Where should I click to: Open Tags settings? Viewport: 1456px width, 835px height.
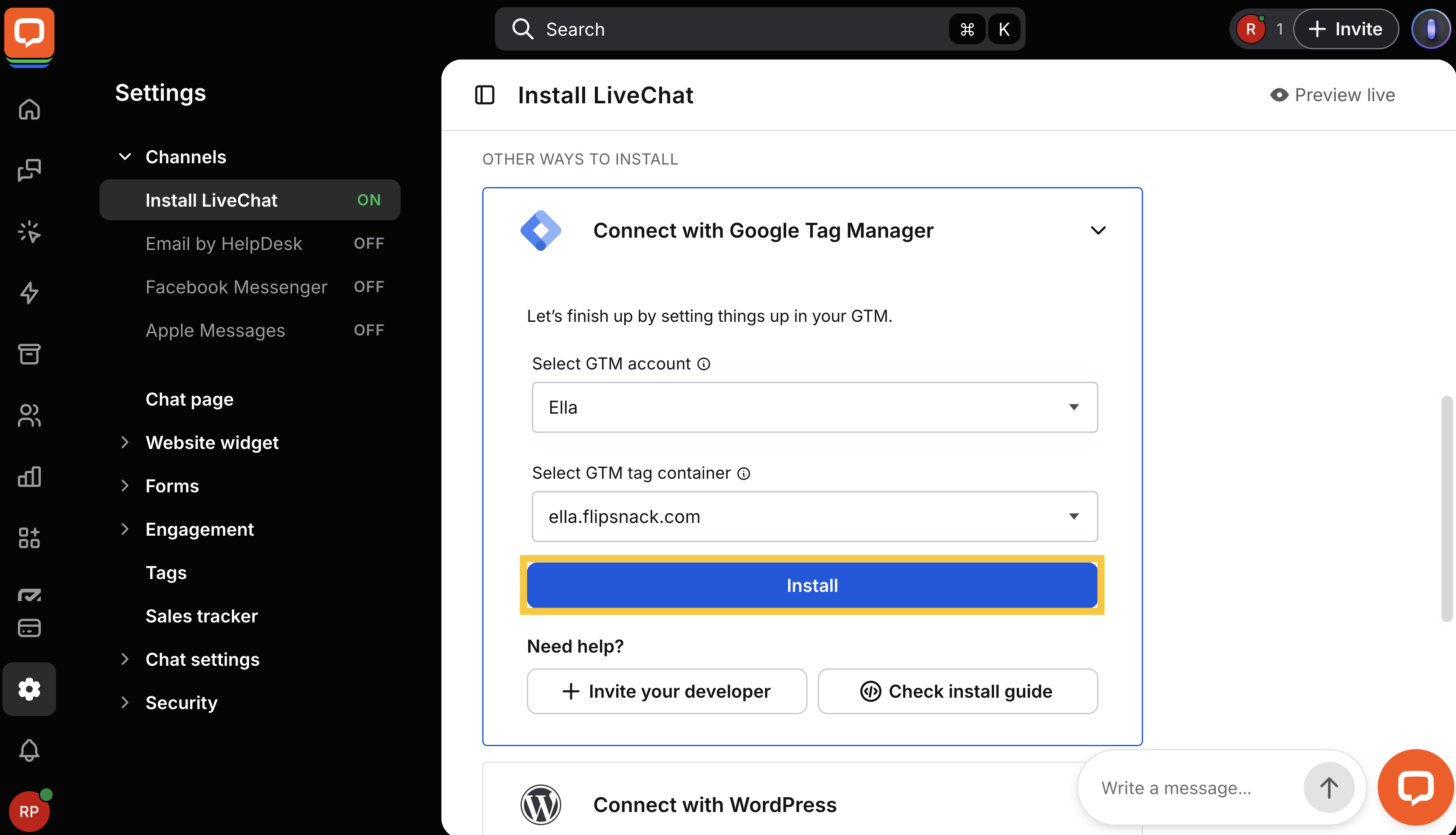(x=166, y=572)
